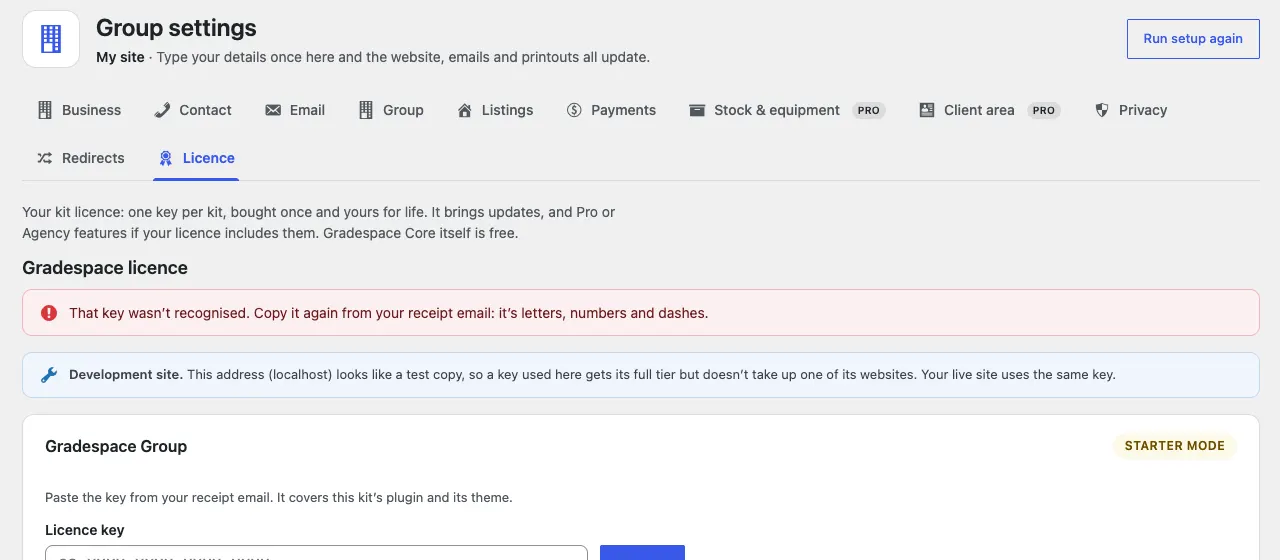This screenshot has height=560, width=1280.
Task: Open the Privacy tab
Action: tap(1131, 110)
